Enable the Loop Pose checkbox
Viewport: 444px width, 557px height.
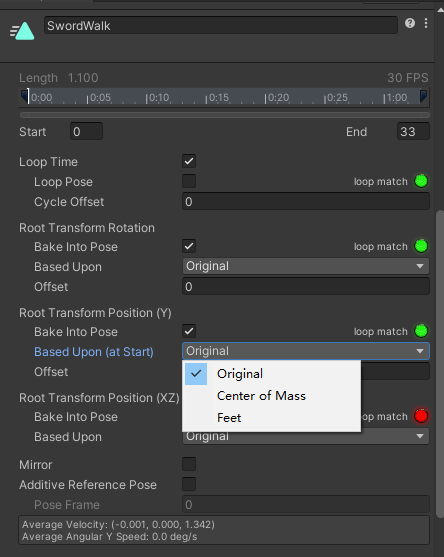[x=189, y=181]
